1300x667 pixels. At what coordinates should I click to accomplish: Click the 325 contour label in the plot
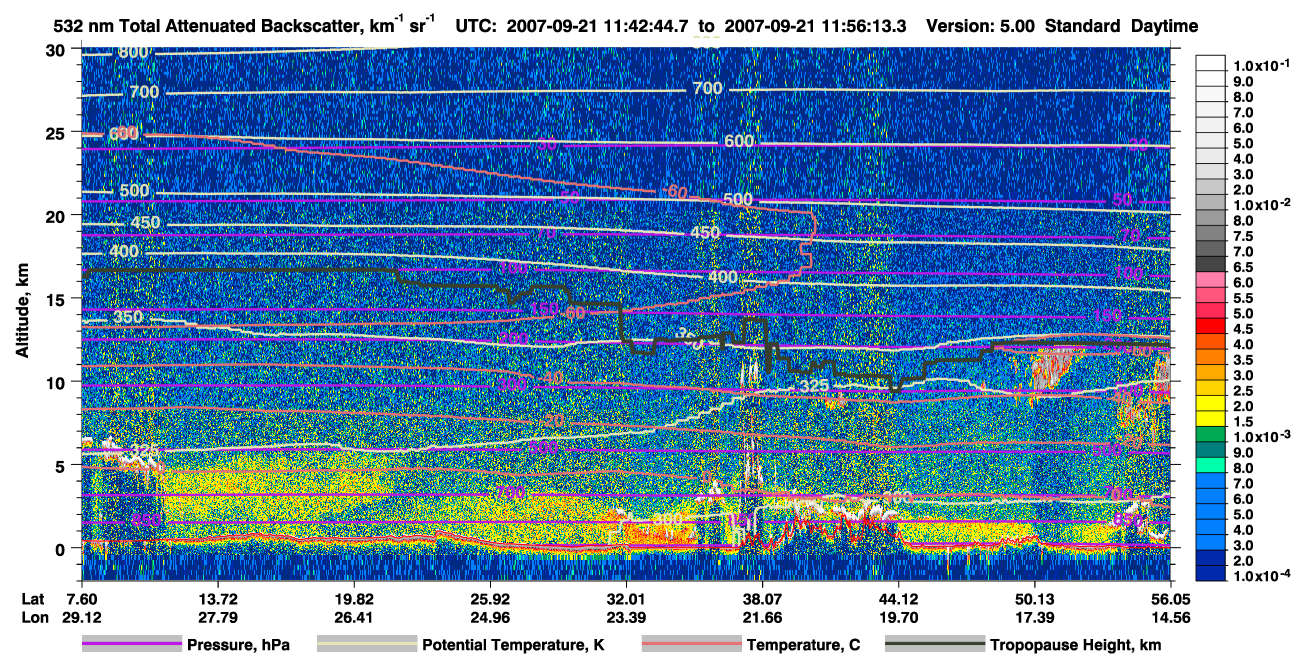point(814,385)
